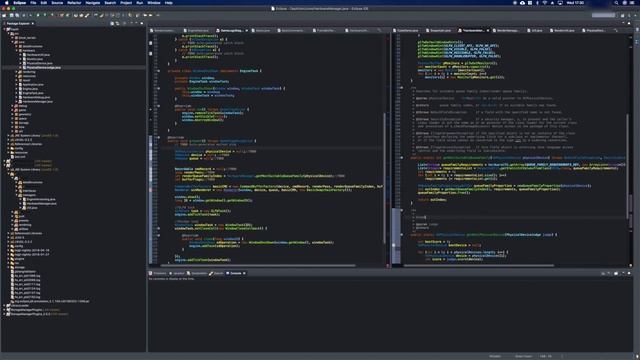Open the Source menu
640x360 pixels.
click(57, 3)
